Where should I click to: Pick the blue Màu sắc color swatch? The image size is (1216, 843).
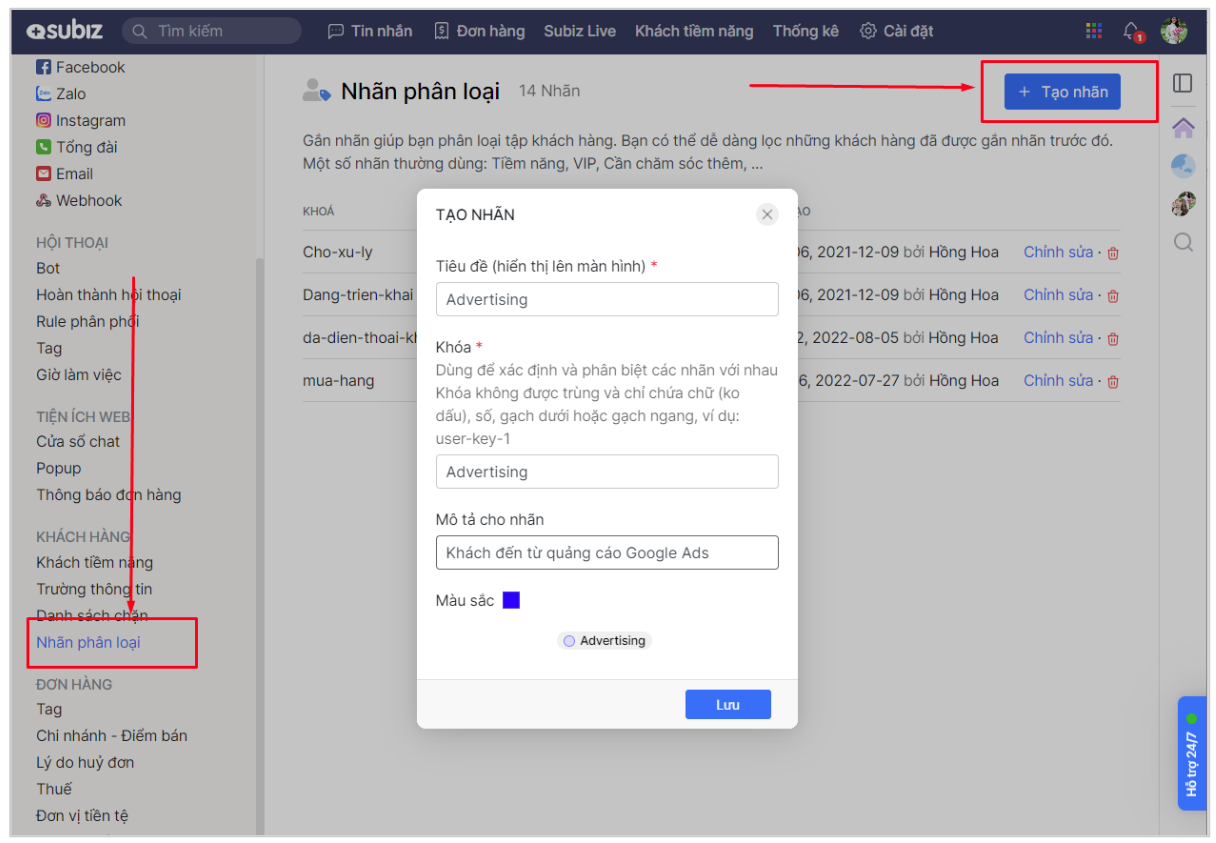coord(511,601)
